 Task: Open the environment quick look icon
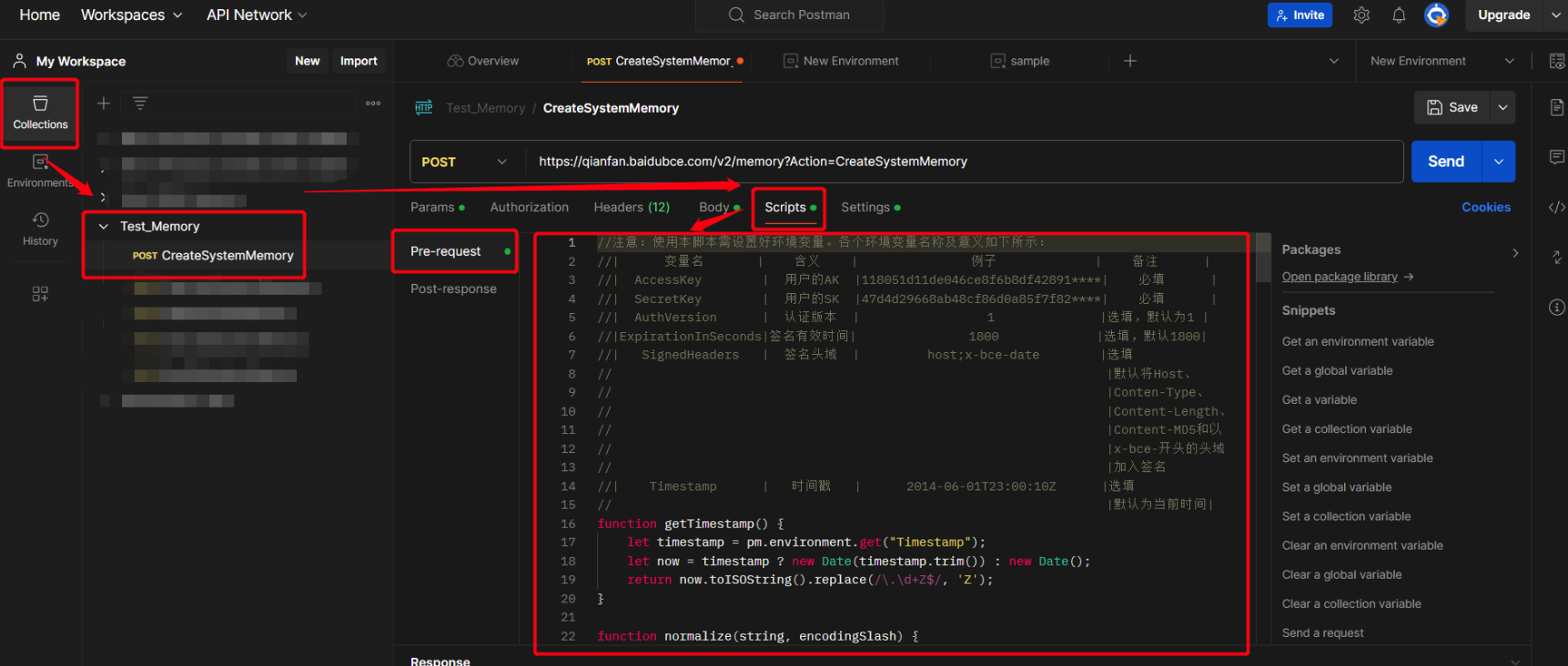point(1557,61)
